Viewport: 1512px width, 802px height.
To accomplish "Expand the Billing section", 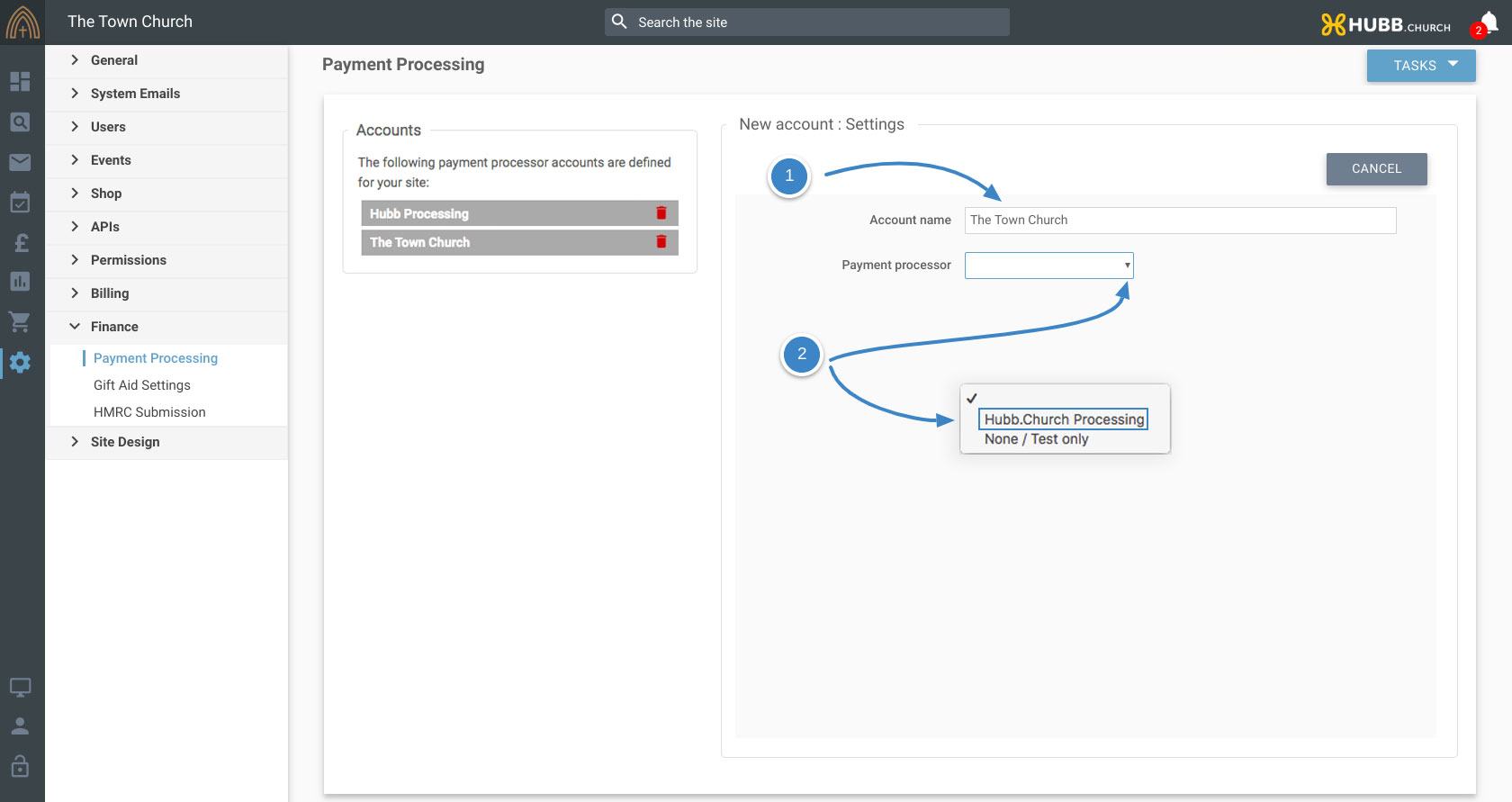I will point(166,293).
